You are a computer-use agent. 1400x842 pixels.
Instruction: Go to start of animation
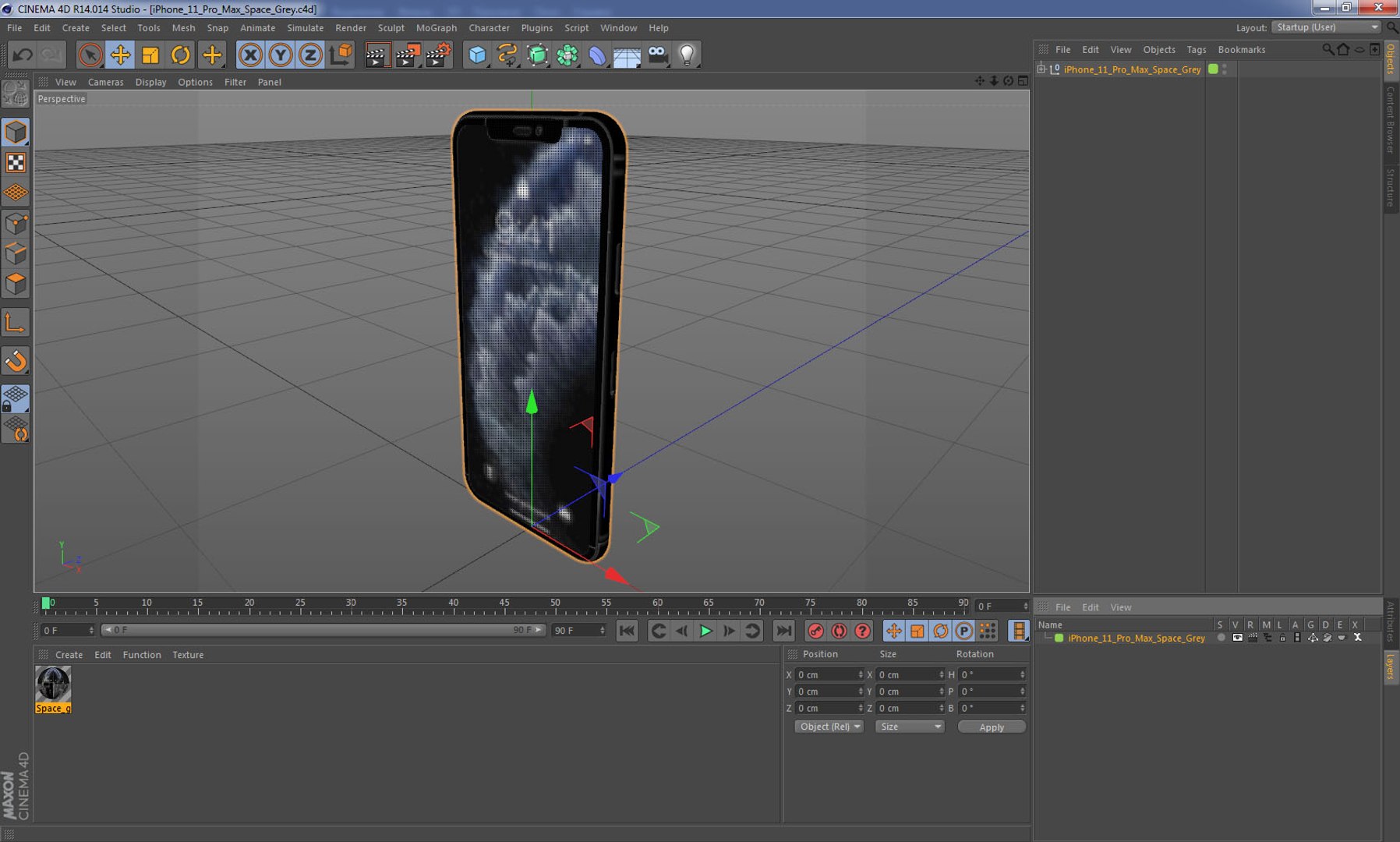point(627,631)
